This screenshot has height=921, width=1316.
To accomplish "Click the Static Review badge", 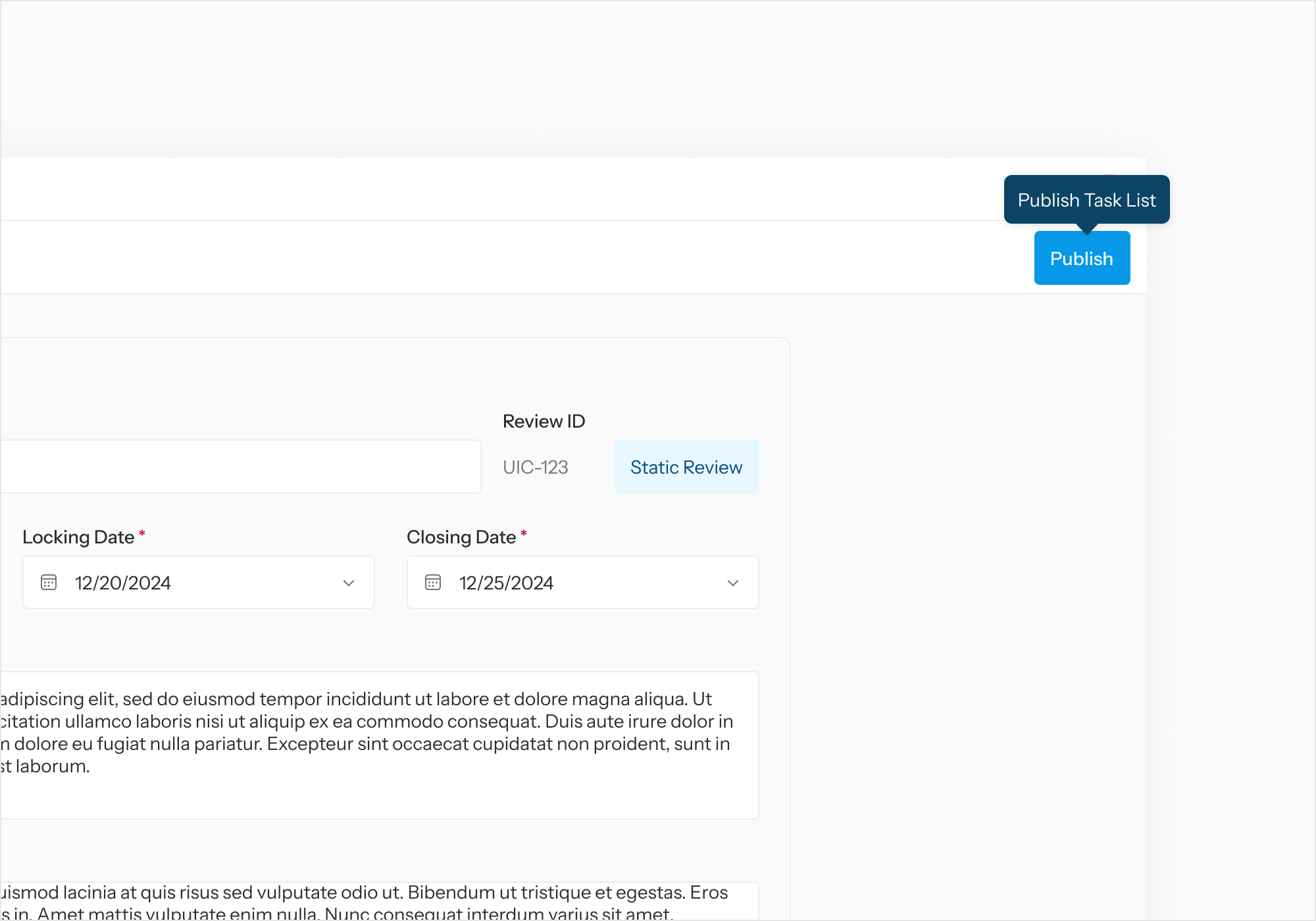I will 686,466.
